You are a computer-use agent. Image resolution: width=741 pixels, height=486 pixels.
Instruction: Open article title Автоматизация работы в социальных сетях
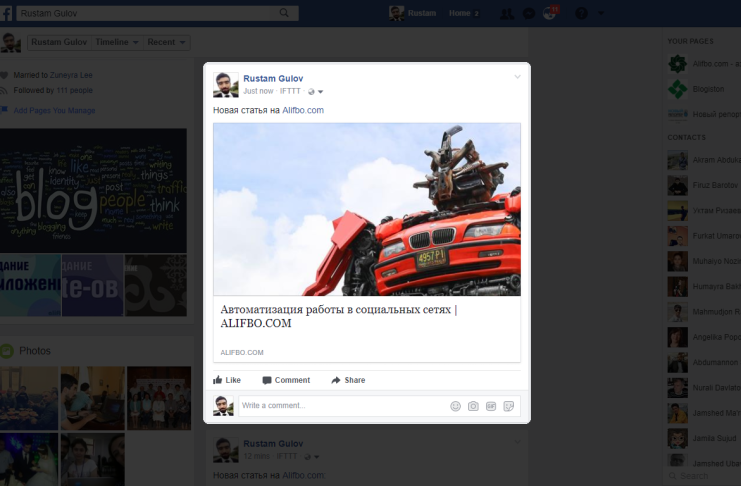point(338,316)
